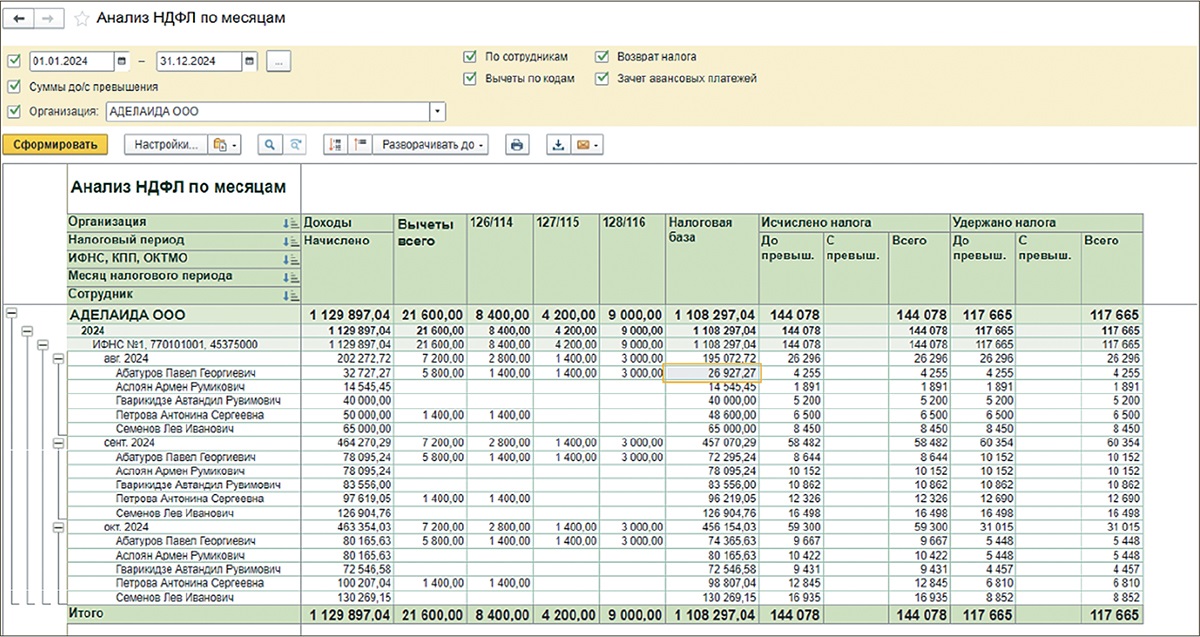
Task: Click the period selection ellipsis button
Action: [279, 62]
